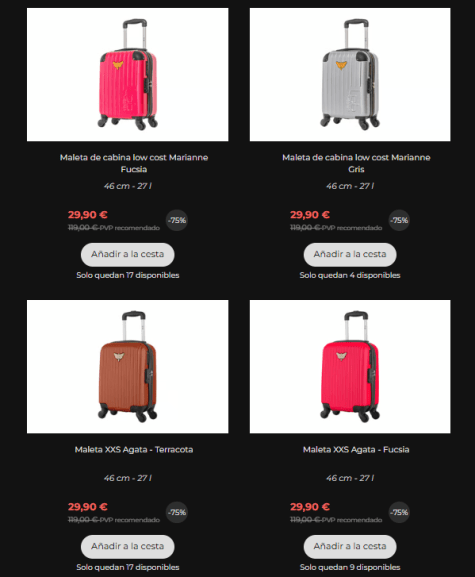Add Marianne Gris suitcase to basket
475x577 pixels.
click(350, 254)
